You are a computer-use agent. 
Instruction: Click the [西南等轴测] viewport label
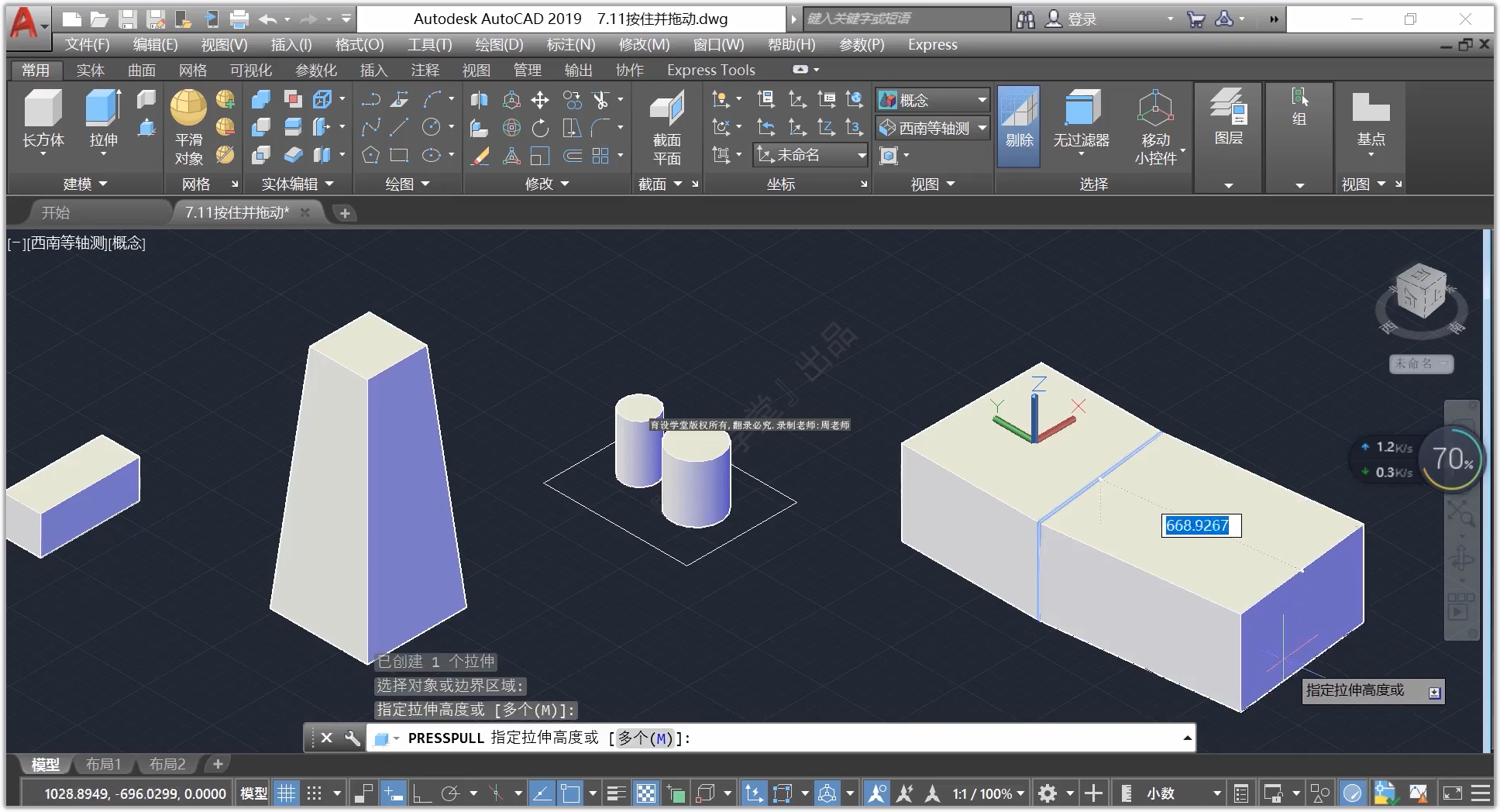pos(67,243)
